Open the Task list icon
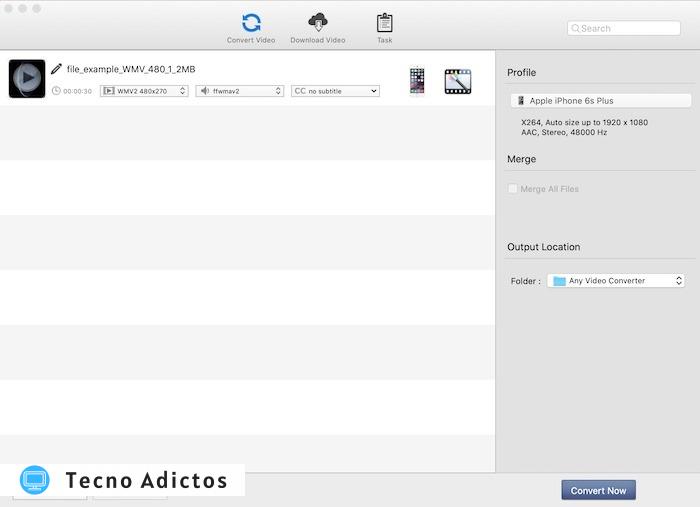Screen dimensions: 700x507 pos(384,27)
